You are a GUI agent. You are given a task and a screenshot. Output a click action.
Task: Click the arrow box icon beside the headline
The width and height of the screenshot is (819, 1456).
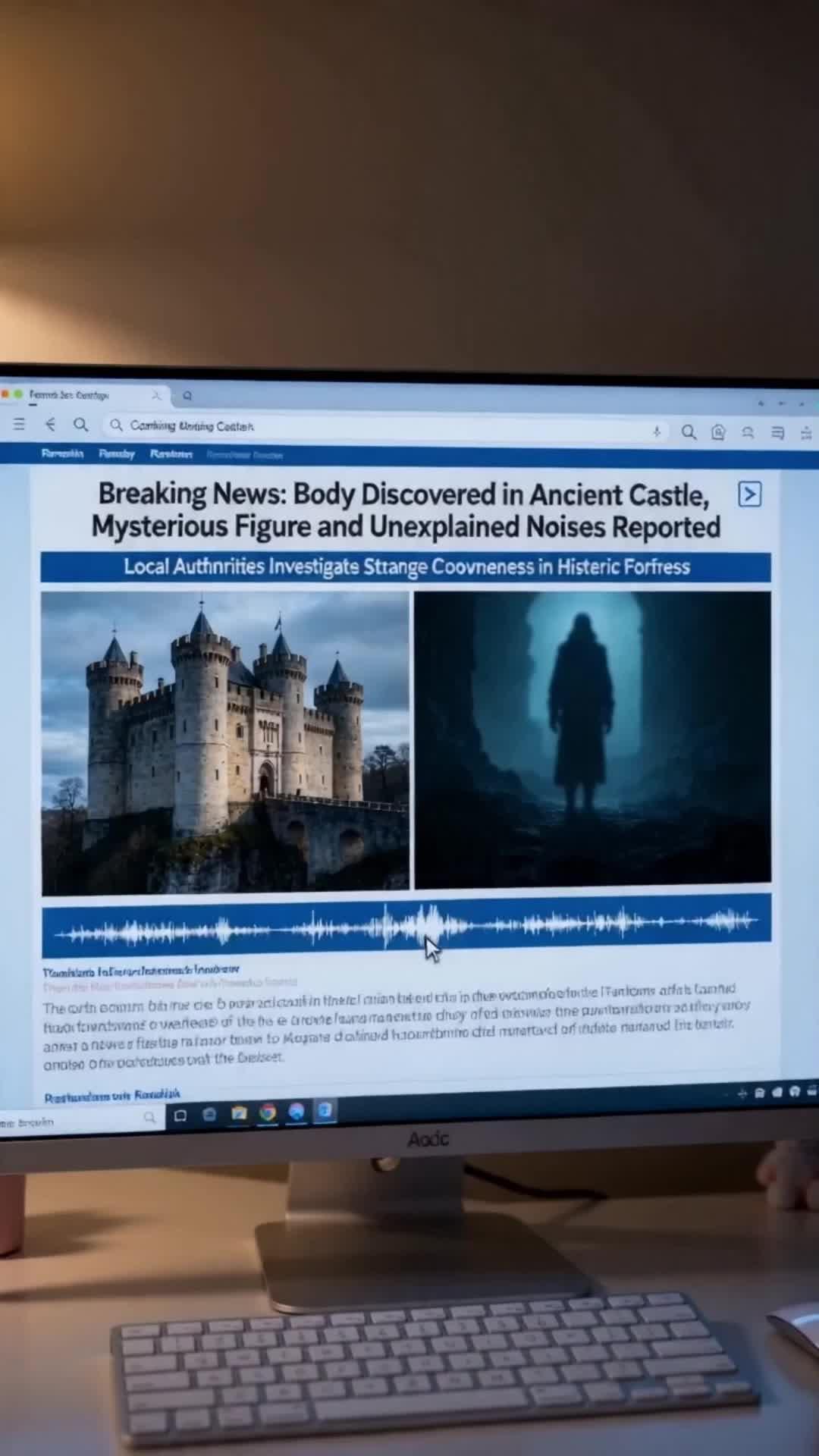[750, 494]
